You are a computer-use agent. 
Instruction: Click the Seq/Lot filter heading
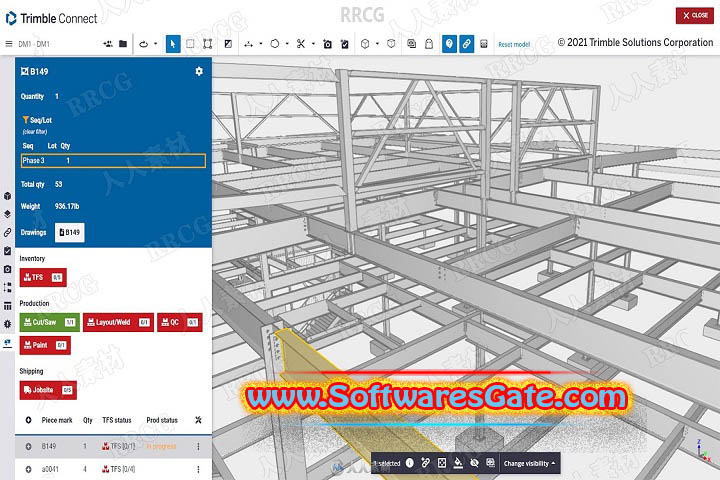[x=37, y=120]
